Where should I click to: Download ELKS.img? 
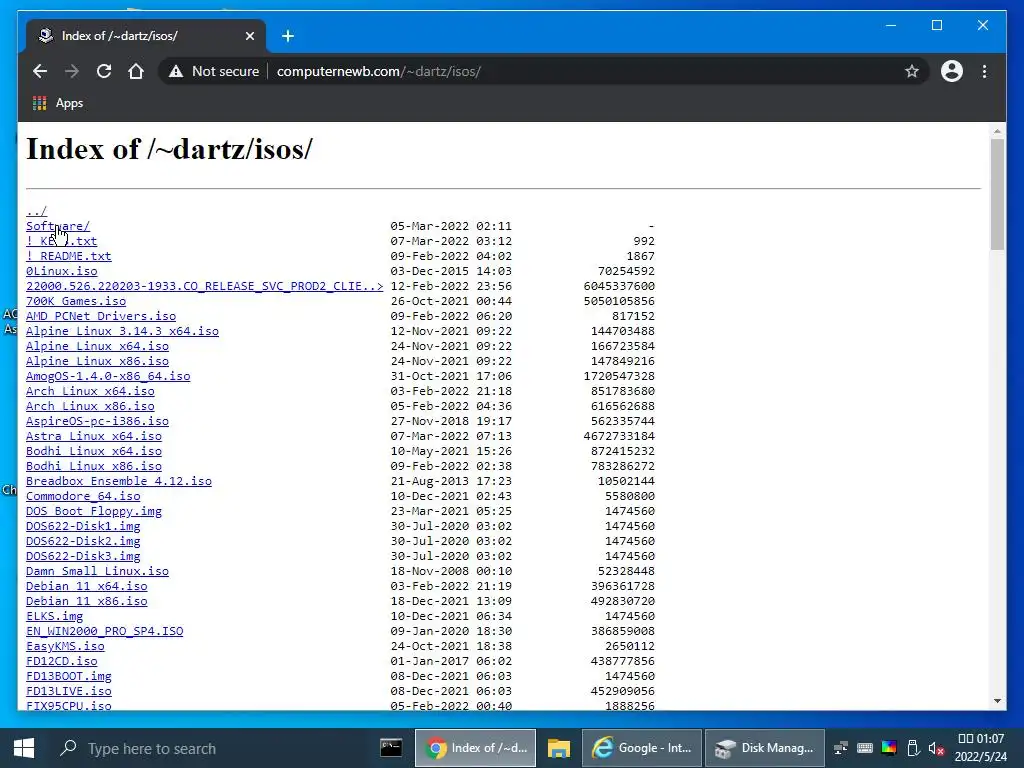(54, 616)
